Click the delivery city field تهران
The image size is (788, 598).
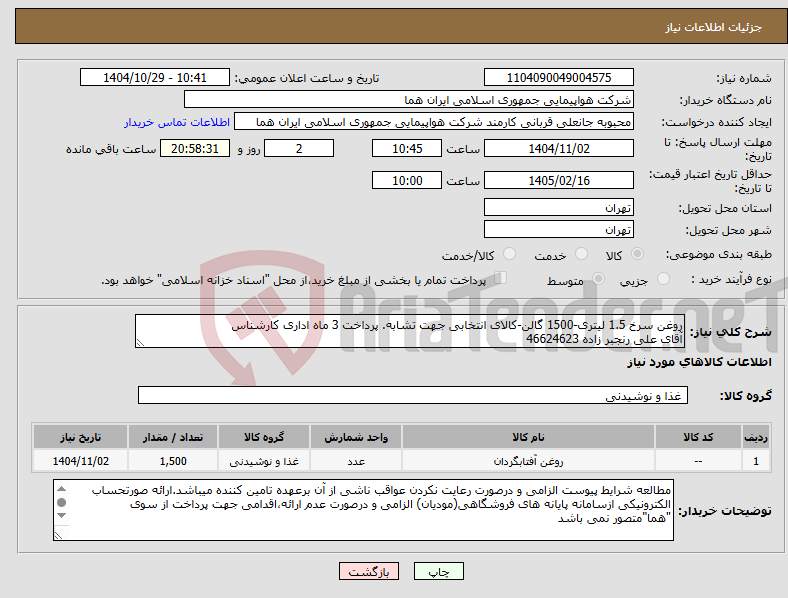558,229
